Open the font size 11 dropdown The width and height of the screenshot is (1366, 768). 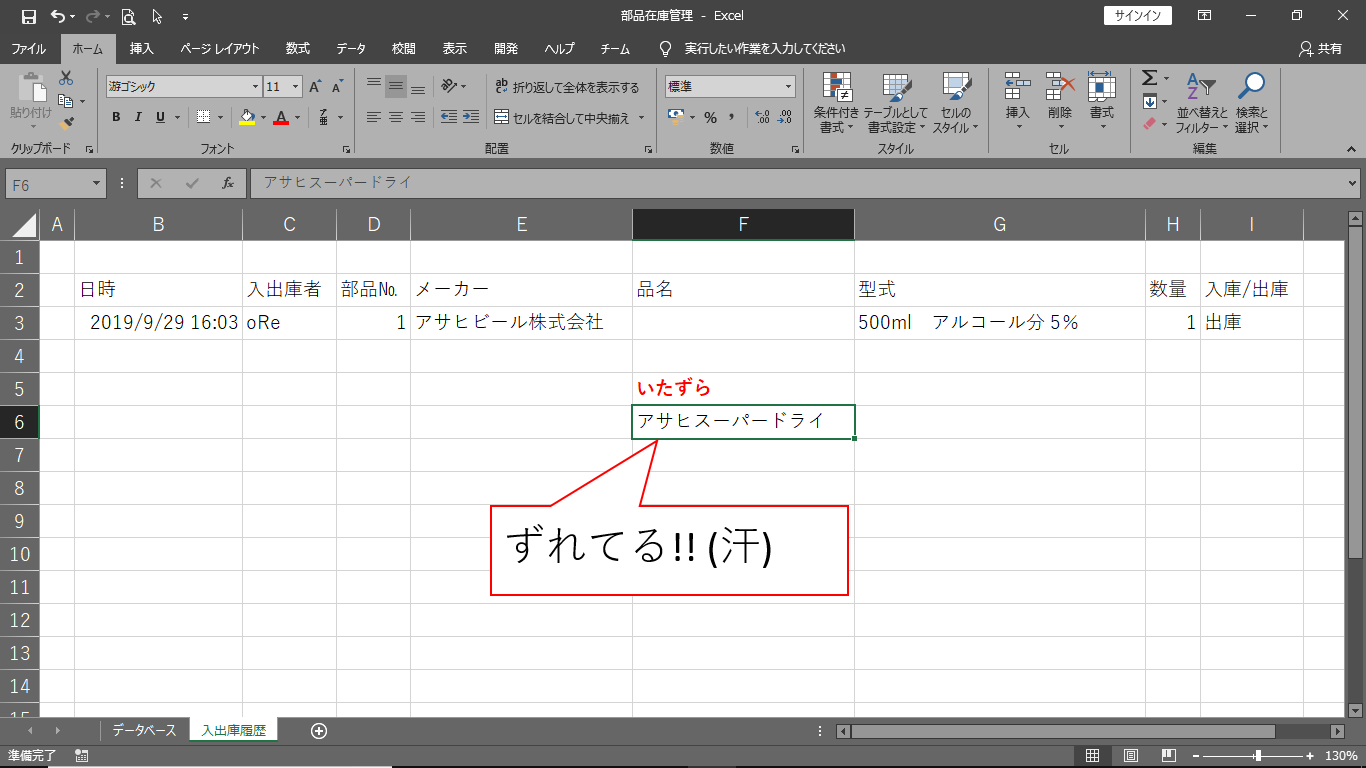tap(297, 87)
